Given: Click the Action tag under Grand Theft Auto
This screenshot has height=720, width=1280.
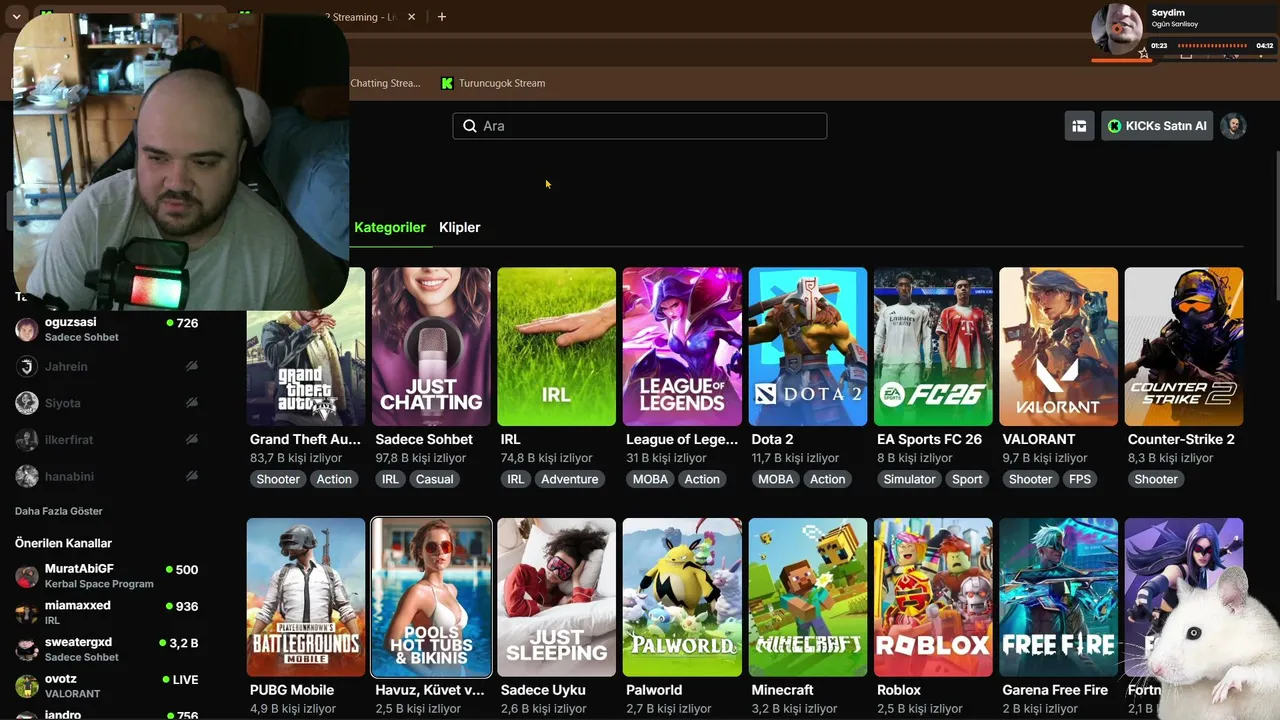Looking at the screenshot, I should point(334,479).
